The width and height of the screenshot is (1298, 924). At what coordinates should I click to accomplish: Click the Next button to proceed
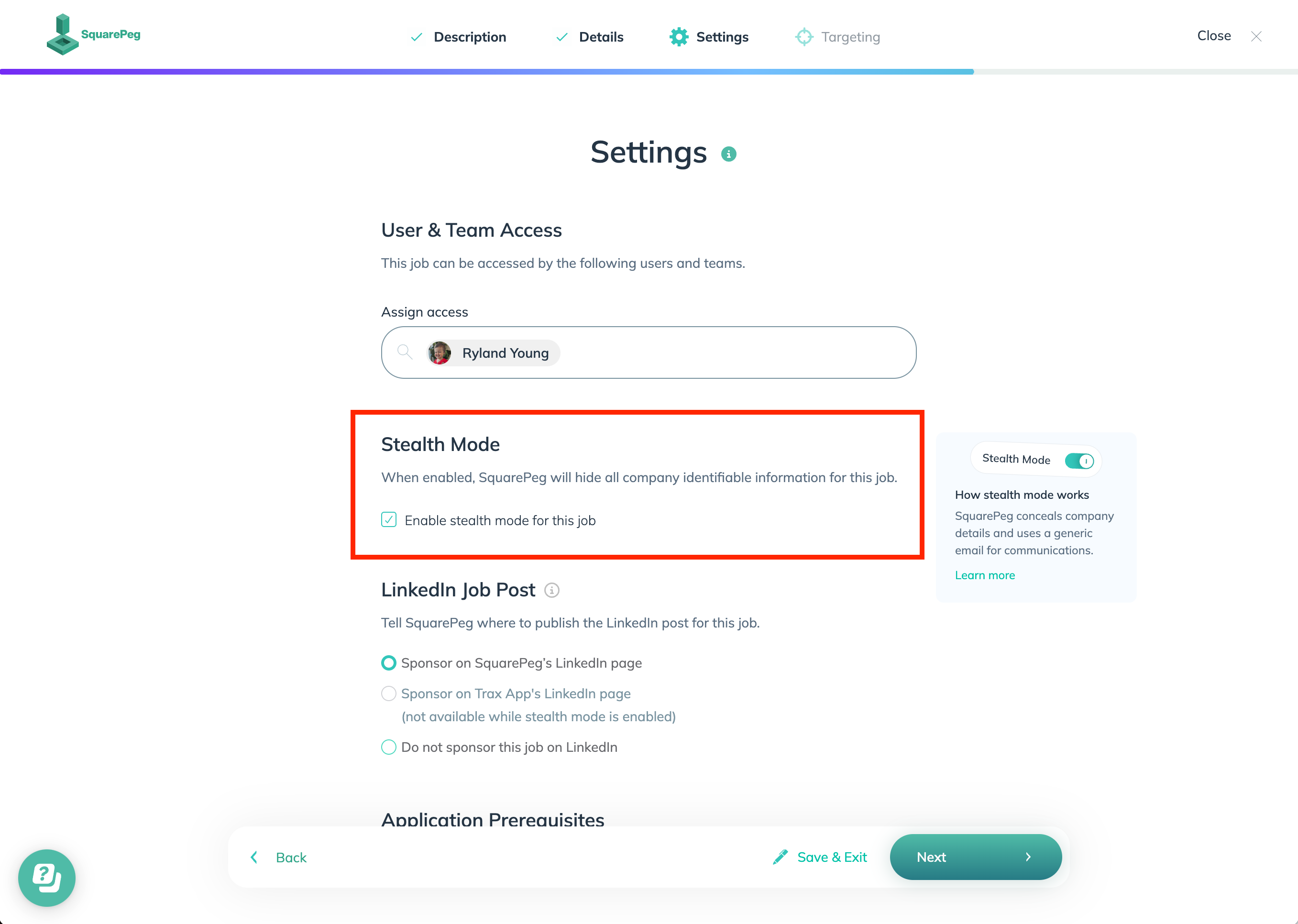(975, 857)
